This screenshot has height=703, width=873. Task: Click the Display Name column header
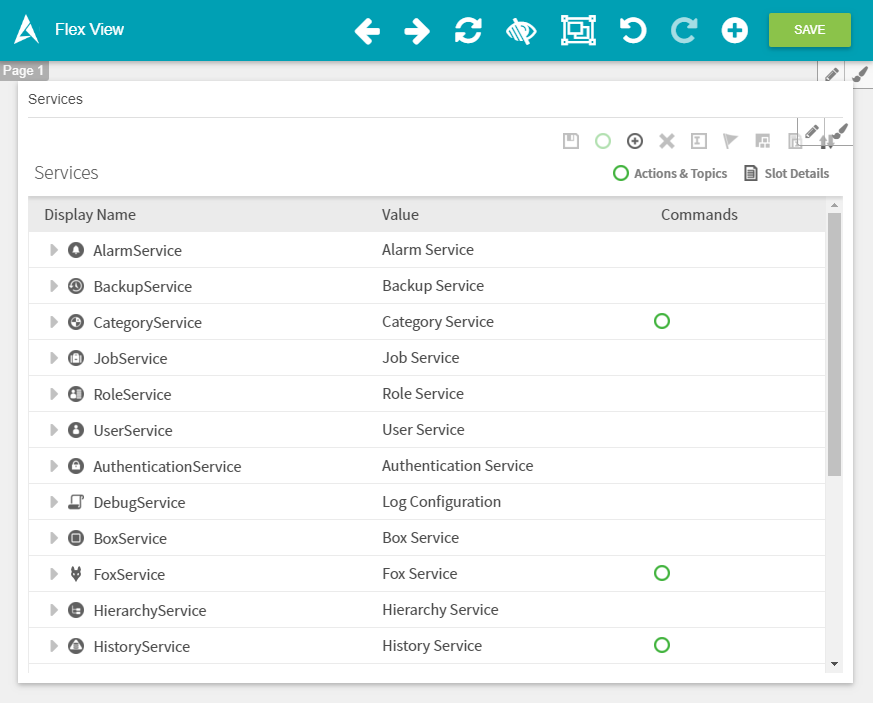90,215
